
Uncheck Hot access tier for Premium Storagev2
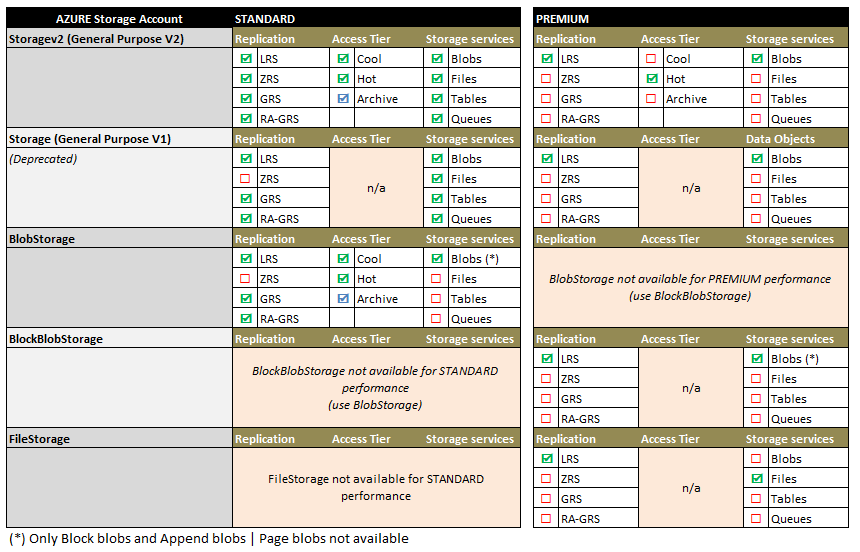[x=652, y=79]
